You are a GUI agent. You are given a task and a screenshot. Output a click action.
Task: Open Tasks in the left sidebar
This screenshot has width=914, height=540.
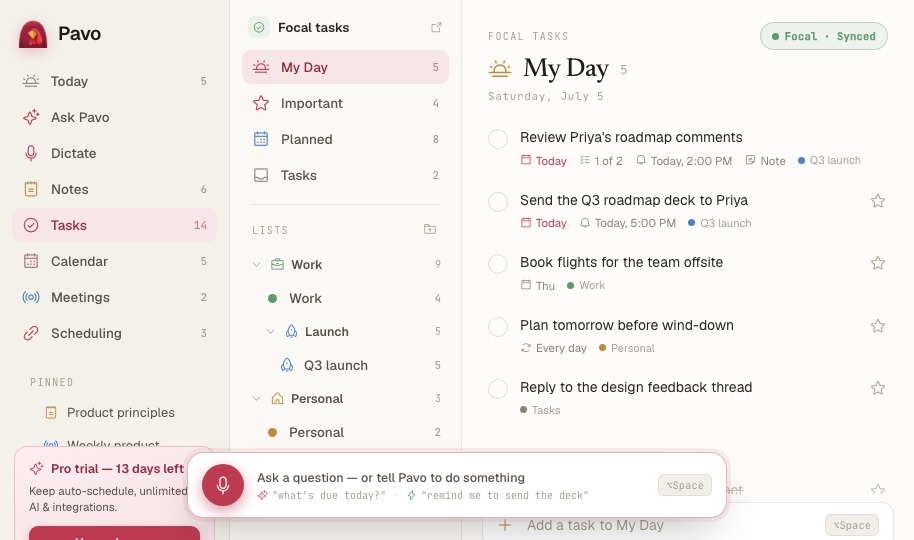tap(114, 225)
